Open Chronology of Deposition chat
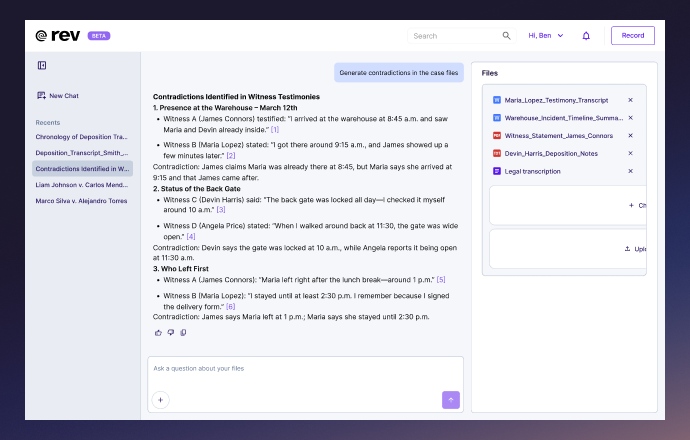Viewport: 690px width, 440px height. [81, 136]
